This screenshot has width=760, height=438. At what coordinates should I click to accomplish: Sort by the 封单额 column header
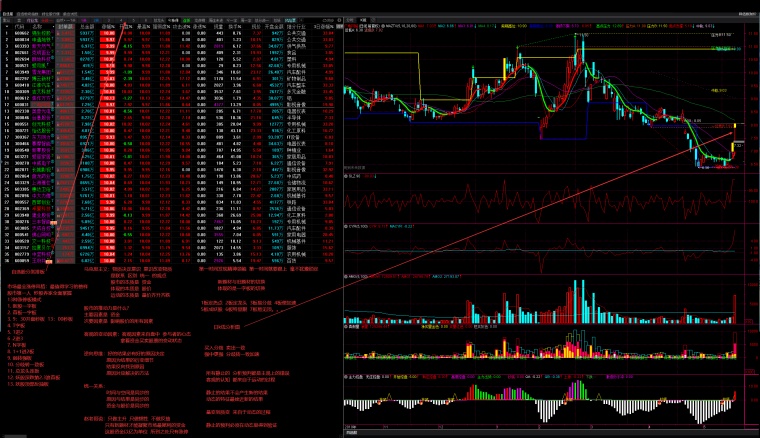(x=65, y=27)
